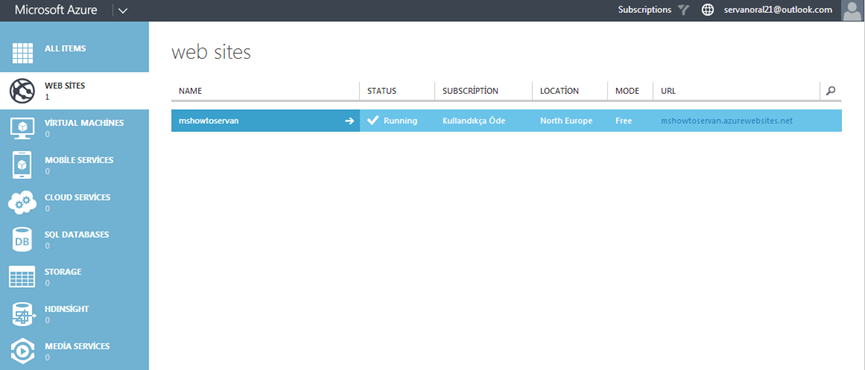Switch to STORAGE section
Image resolution: width=865 pixels, height=370 pixels.
63,272
